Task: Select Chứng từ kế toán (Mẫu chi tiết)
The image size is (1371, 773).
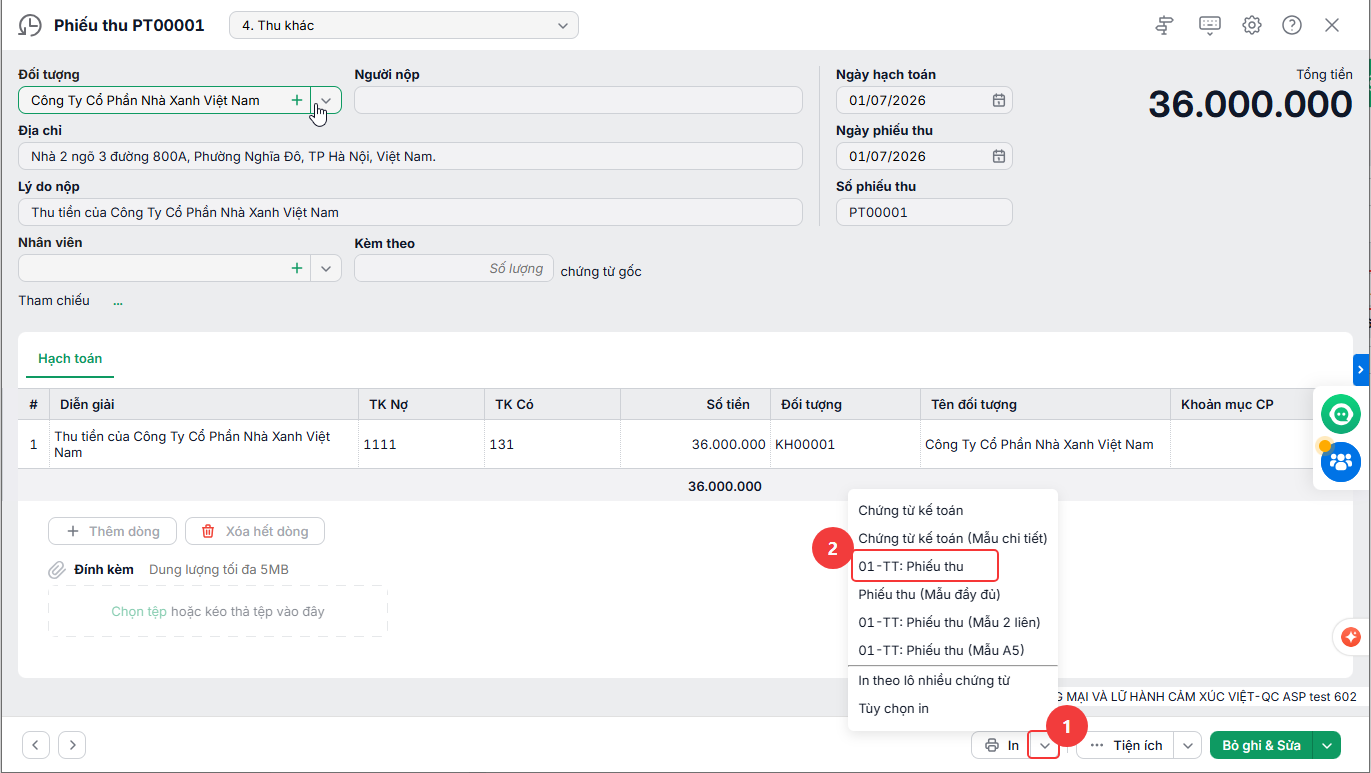Action: coord(952,538)
